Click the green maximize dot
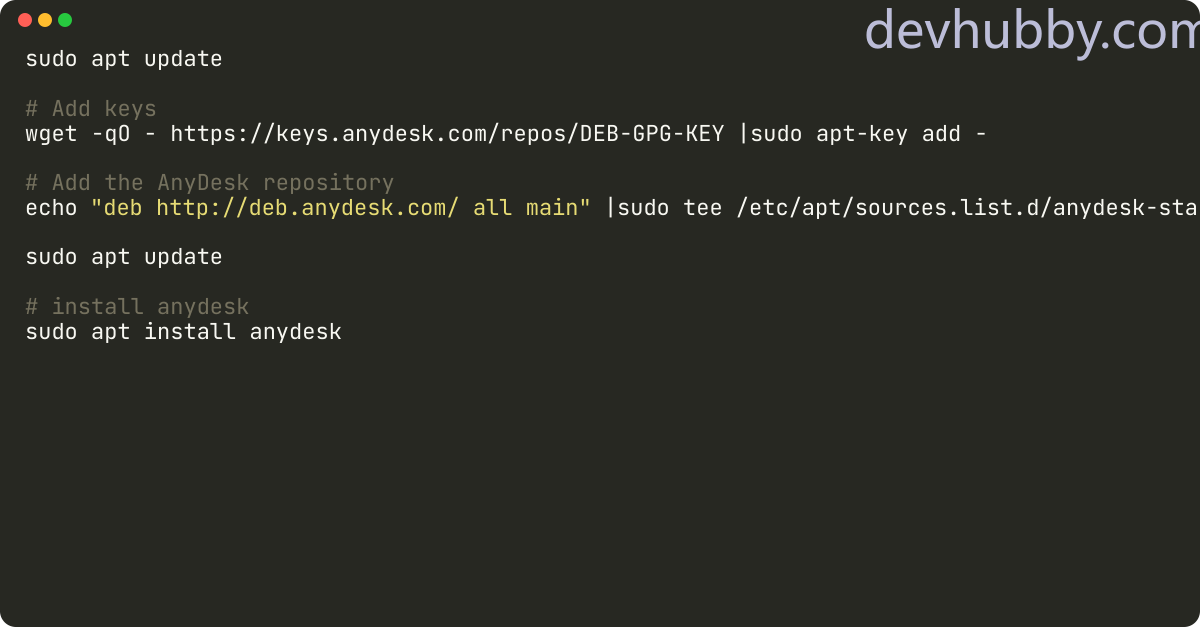Viewport: 1200px width, 627px height. pos(65,20)
